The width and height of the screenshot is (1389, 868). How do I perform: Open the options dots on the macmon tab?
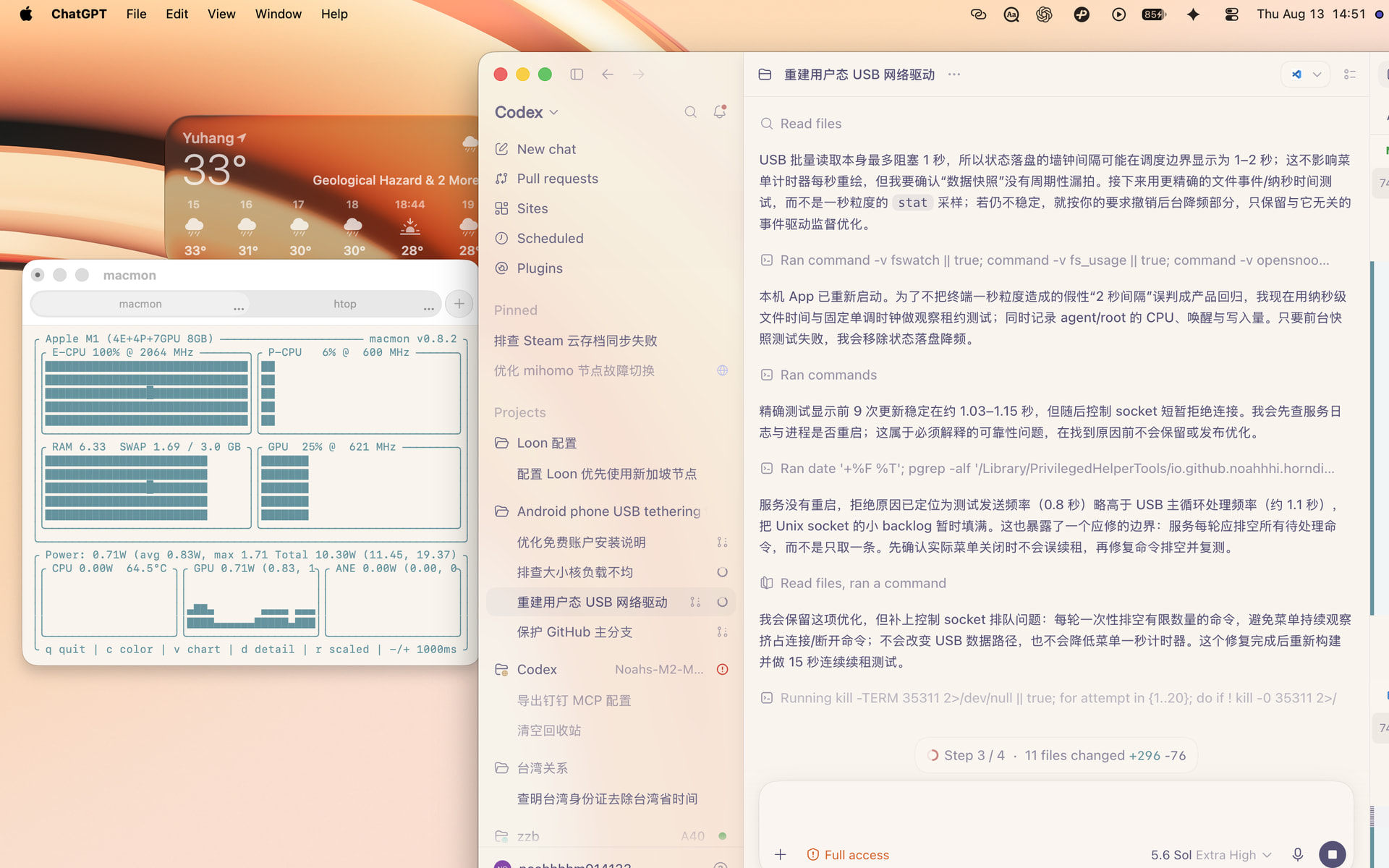point(239,309)
